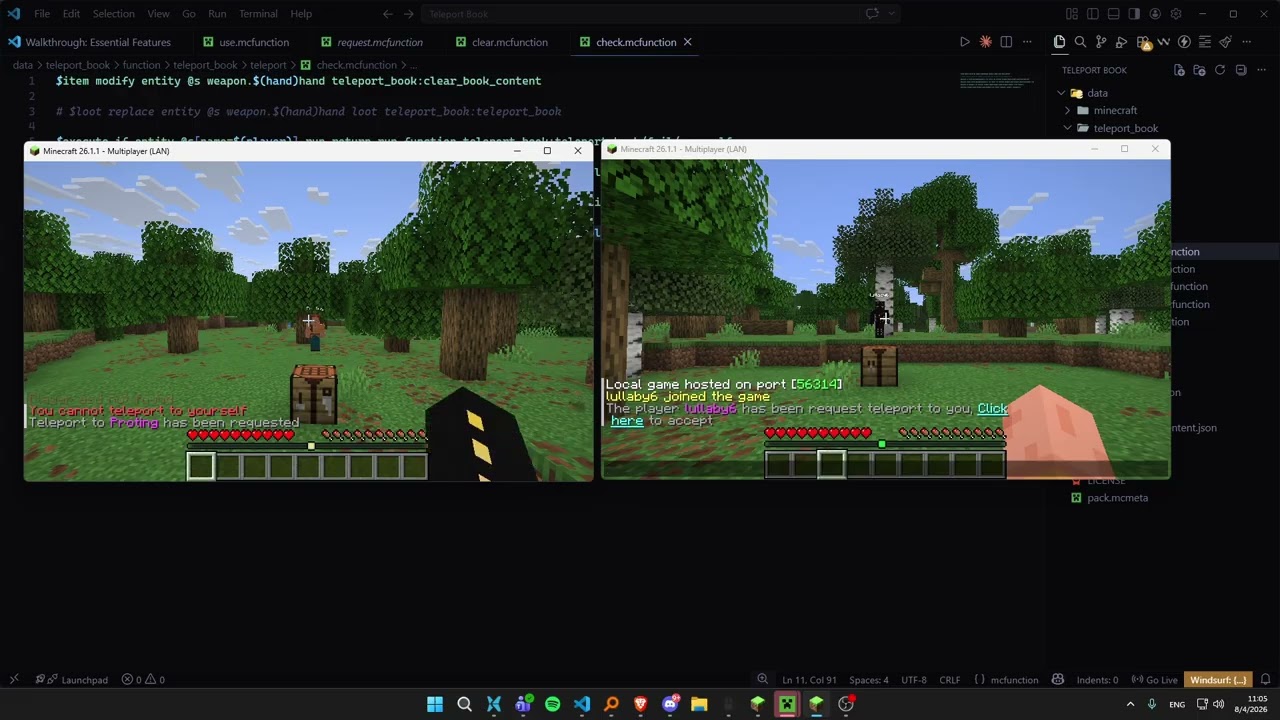Click the Ln 11, Col 91 indicator
1280x720 pixels.
pos(809,680)
